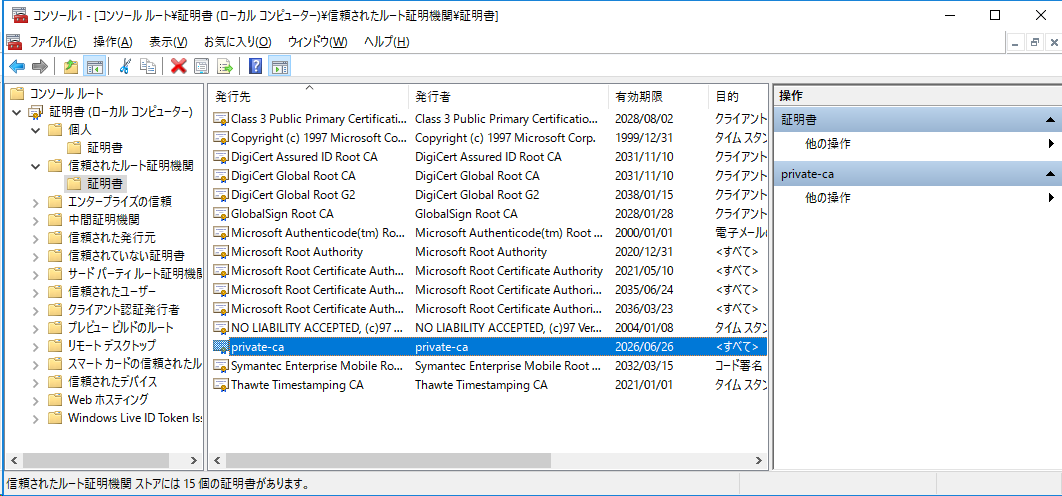Image resolution: width=1062 pixels, height=496 pixels.
Task: Select Windows Live ID Token Issuer folder
Action: click(135, 417)
